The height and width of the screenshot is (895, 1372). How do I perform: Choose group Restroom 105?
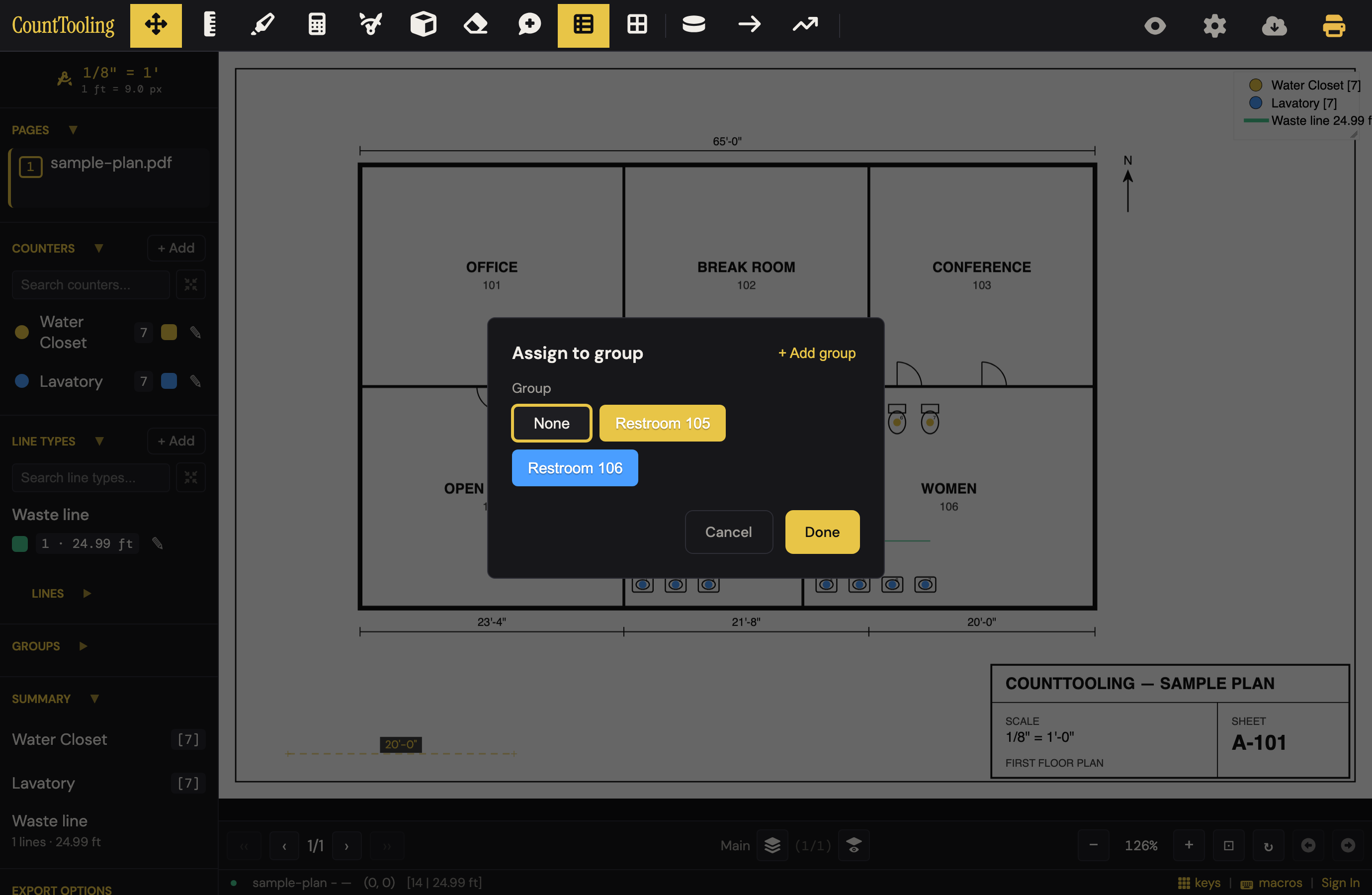point(662,423)
